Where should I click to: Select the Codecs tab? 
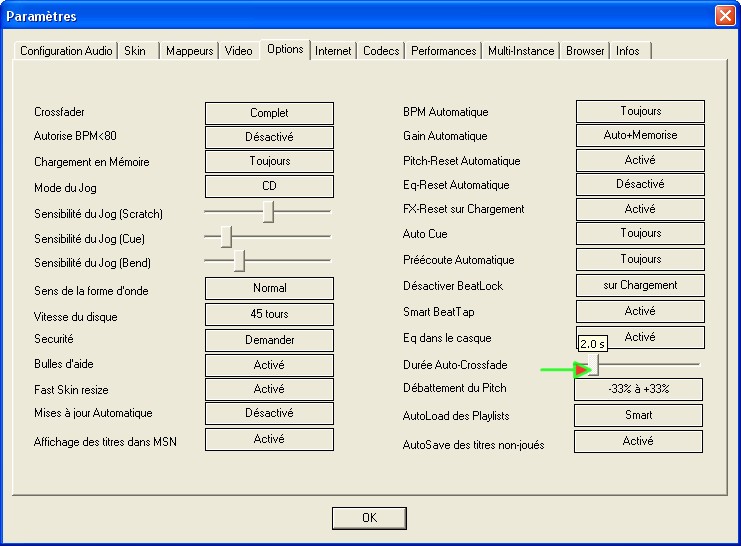click(x=381, y=51)
